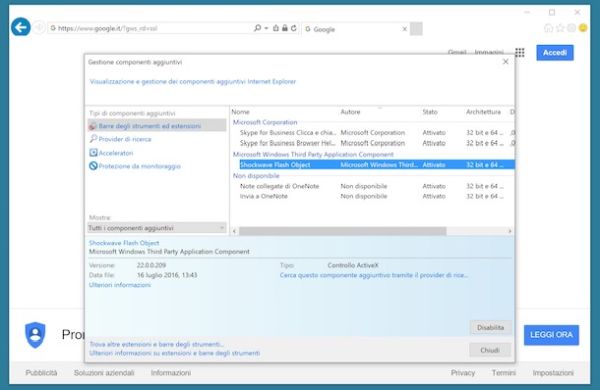Click Cerca questo componente aggiuntivo link
Screen dimensions: 600x390
pos(374,275)
